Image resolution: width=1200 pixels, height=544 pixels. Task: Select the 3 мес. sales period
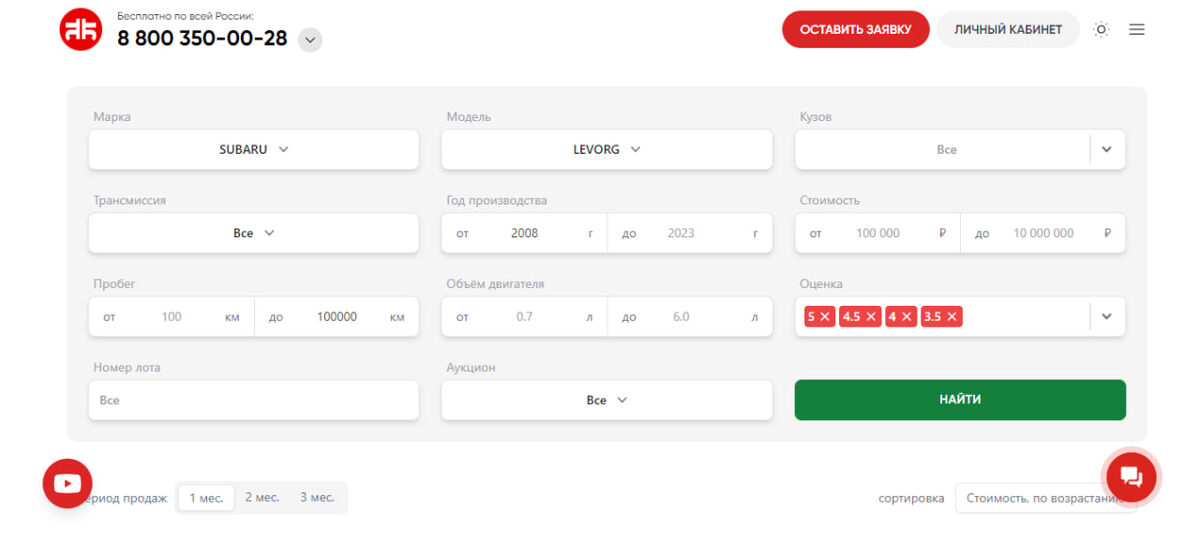coord(317,497)
